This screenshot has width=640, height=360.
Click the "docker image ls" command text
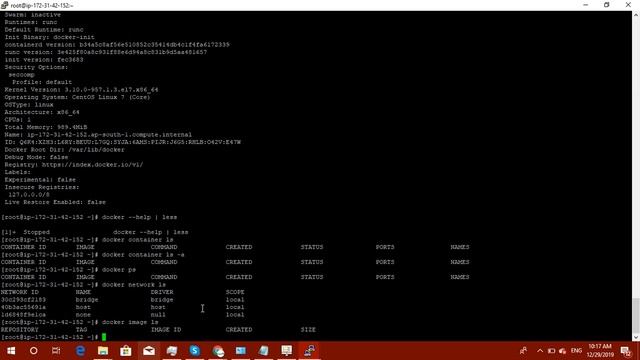130,322
